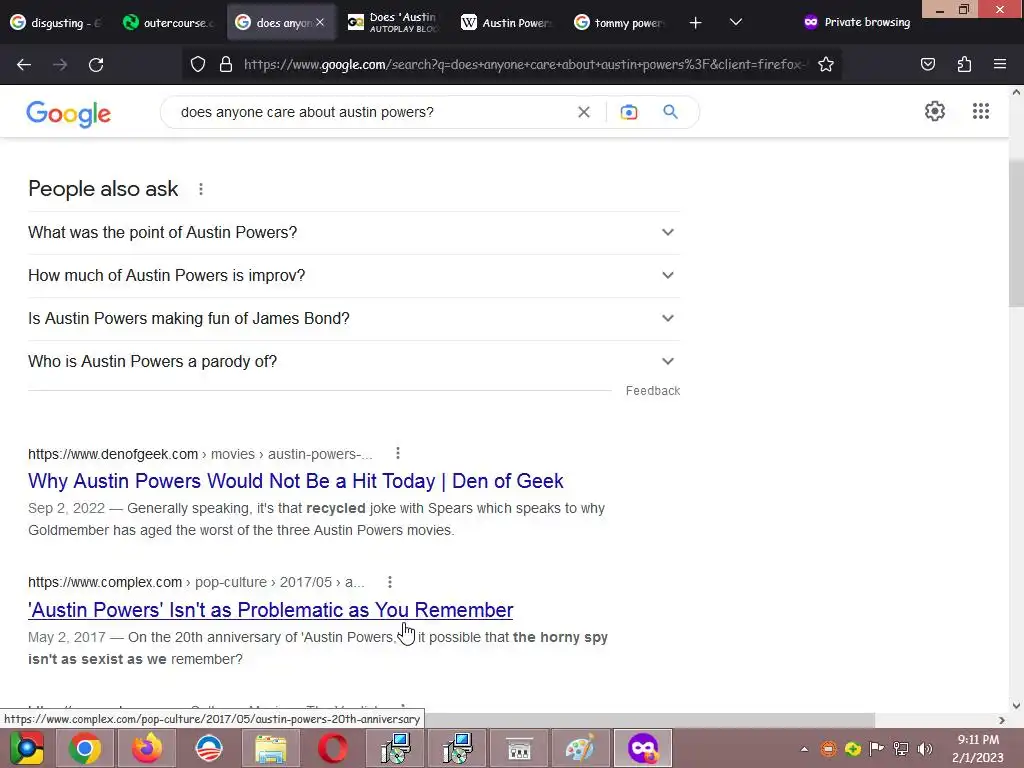This screenshot has width=1024, height=768.
Task: Click the Google logo
Action: click(x=69, y=114)
